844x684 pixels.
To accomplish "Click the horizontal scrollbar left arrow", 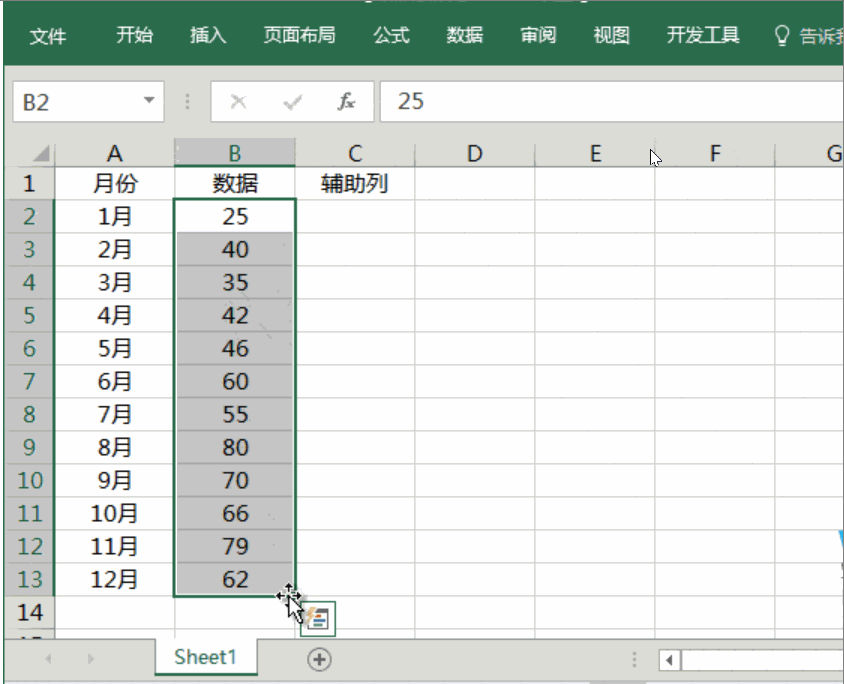I will (669, 660).
